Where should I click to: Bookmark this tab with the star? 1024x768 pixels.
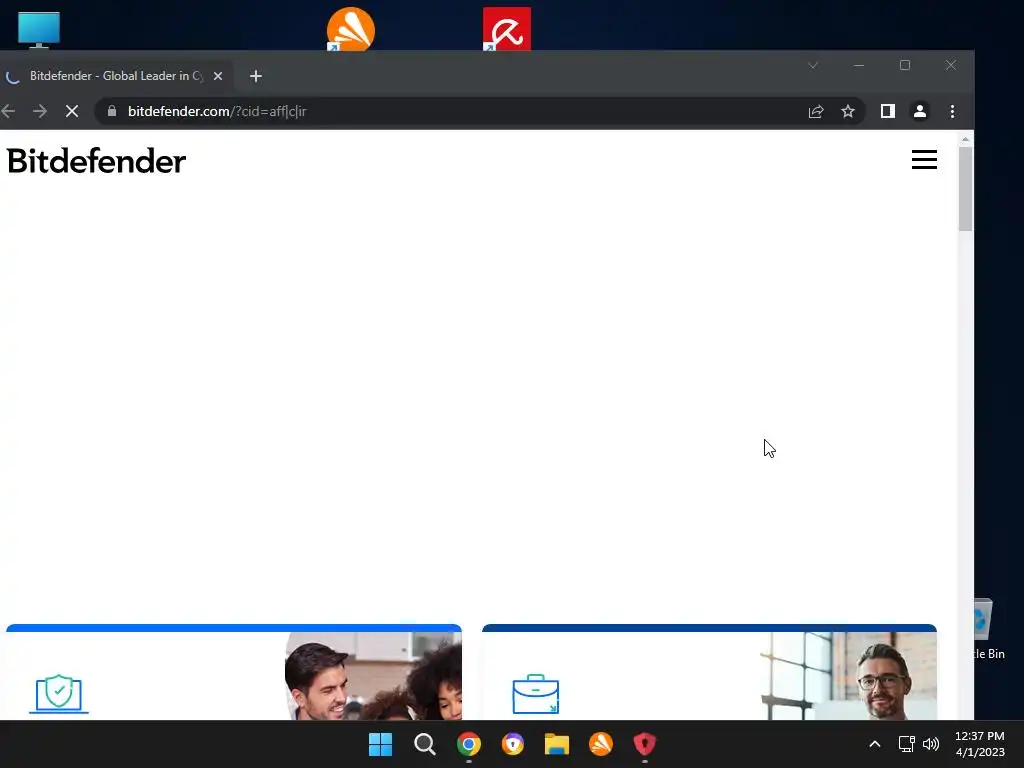(848, 112)
